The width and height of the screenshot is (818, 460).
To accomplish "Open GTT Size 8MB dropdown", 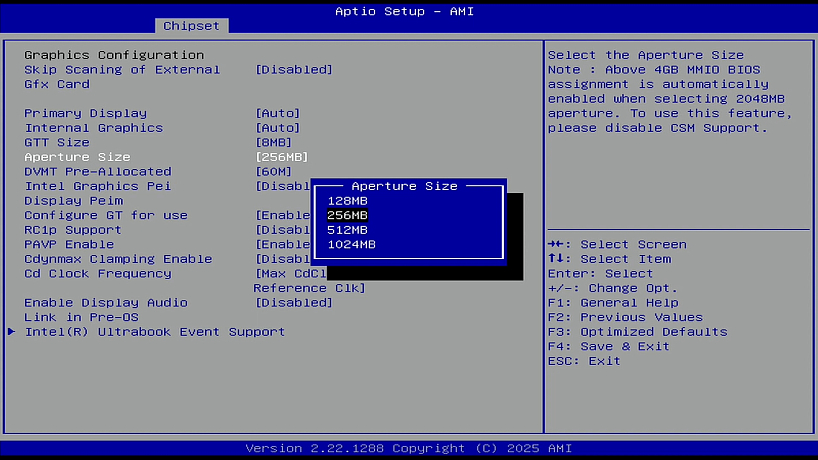I will pos(273,143).
